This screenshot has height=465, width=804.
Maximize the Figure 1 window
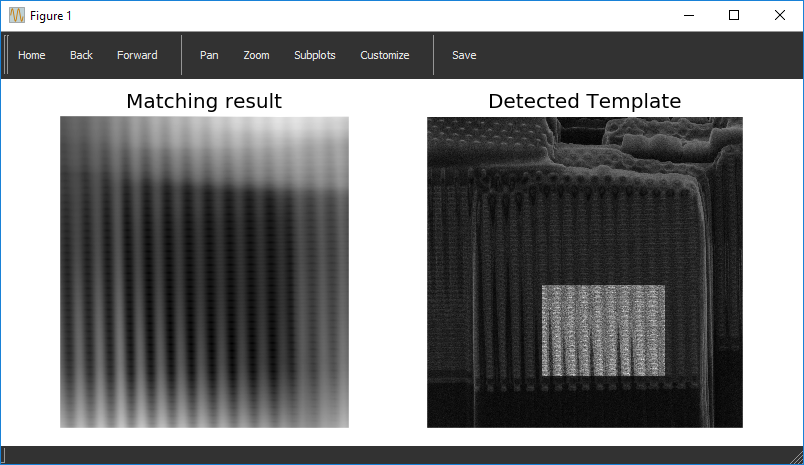734,16
